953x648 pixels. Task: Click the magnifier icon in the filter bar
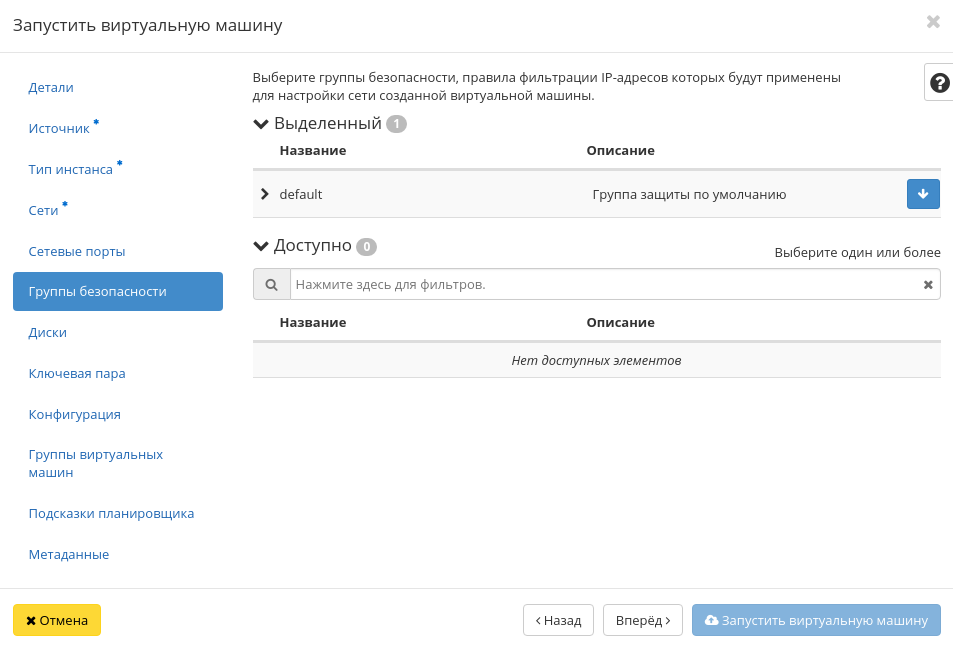coord(271,284)
